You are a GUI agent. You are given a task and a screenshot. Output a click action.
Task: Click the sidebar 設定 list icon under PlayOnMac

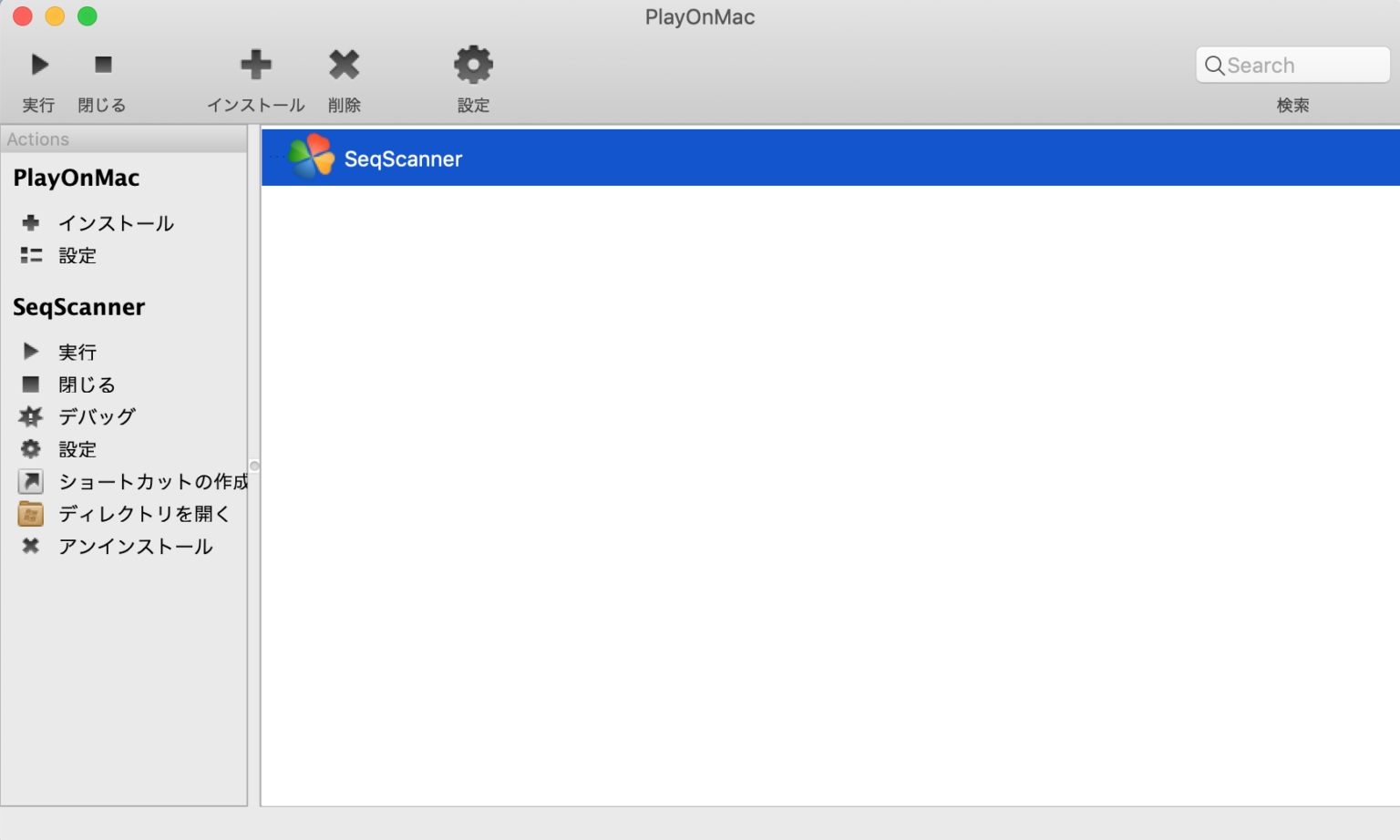coord(30,255)
